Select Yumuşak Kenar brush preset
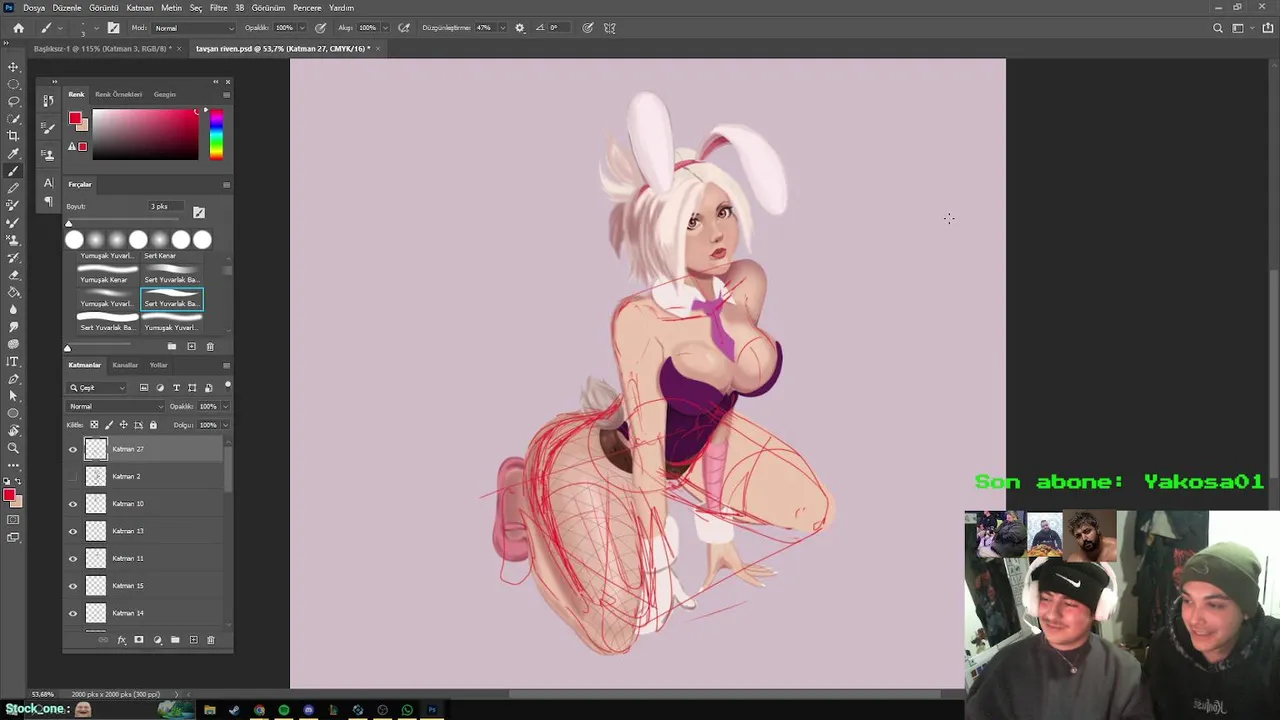The width and height of the screenshot is (1280, 720). tap(107, 275)
